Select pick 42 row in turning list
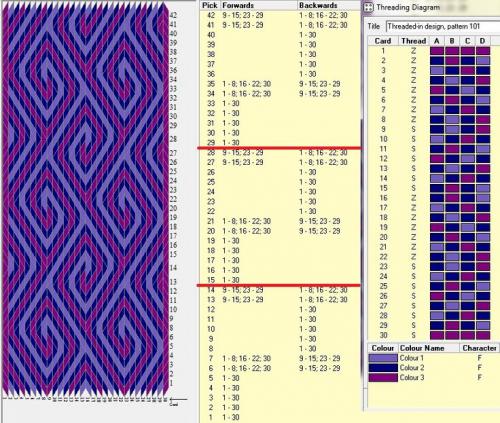 coord(280,15)
